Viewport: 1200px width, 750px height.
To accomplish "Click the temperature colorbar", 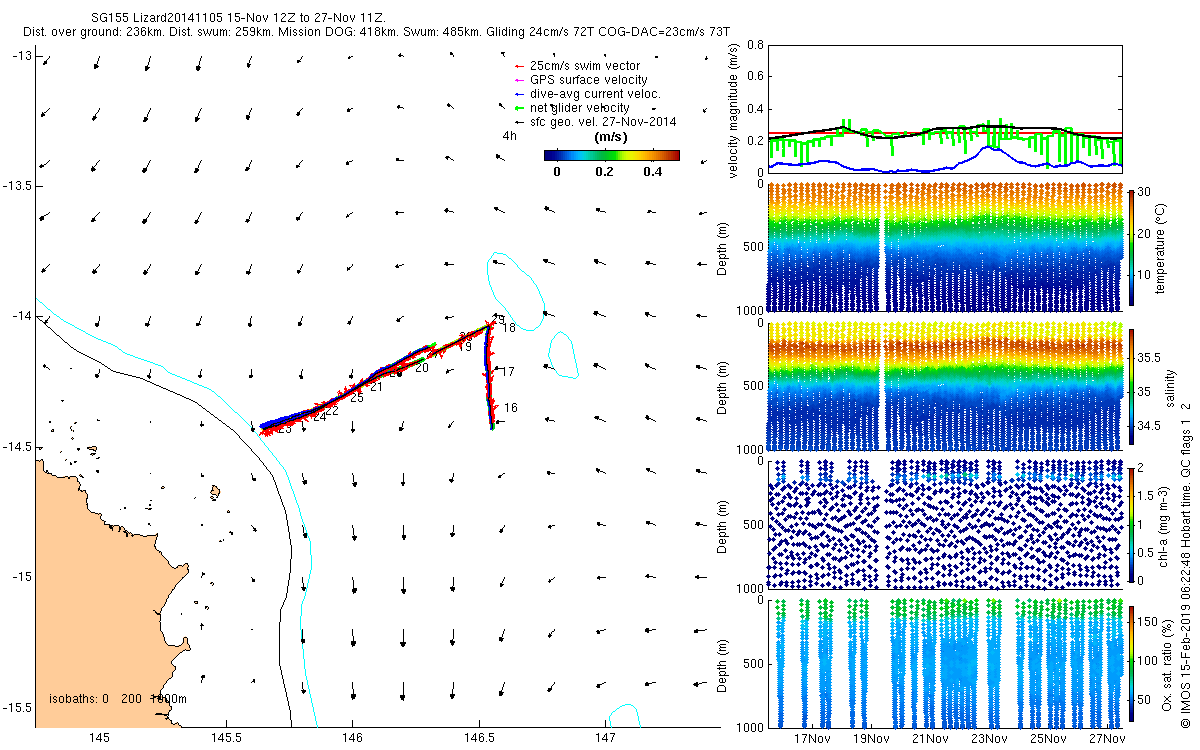I will (1131, 245).
